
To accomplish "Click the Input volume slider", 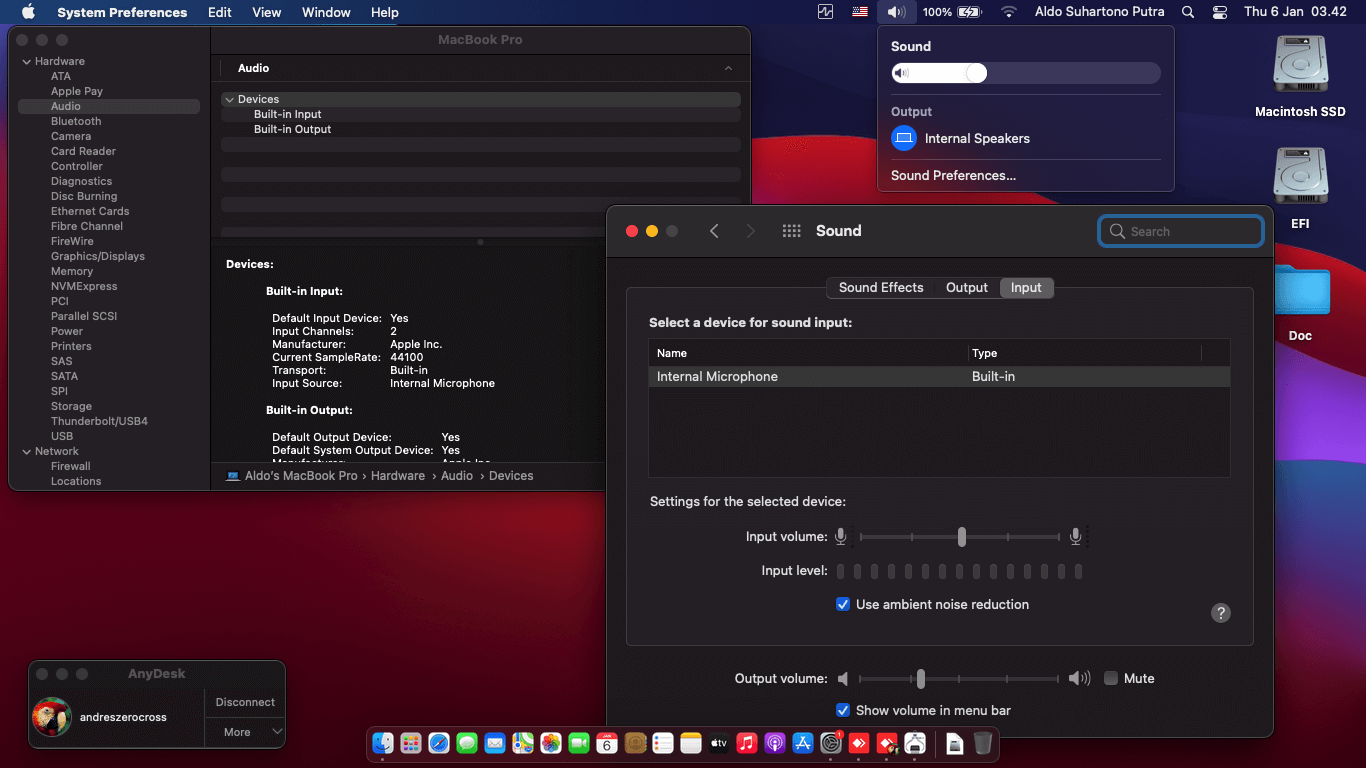I will [x=960, y=537].
